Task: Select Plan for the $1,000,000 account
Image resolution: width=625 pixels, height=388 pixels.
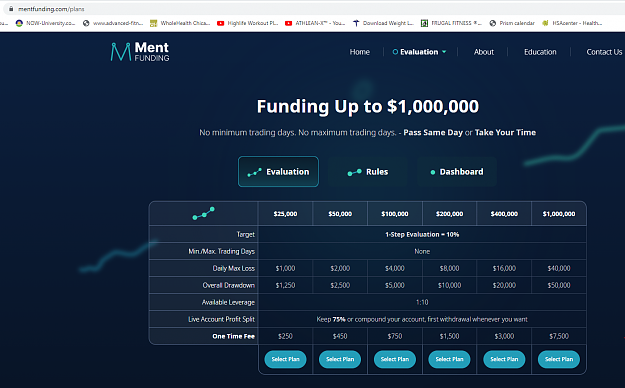Action: click(x=559, y=359)
